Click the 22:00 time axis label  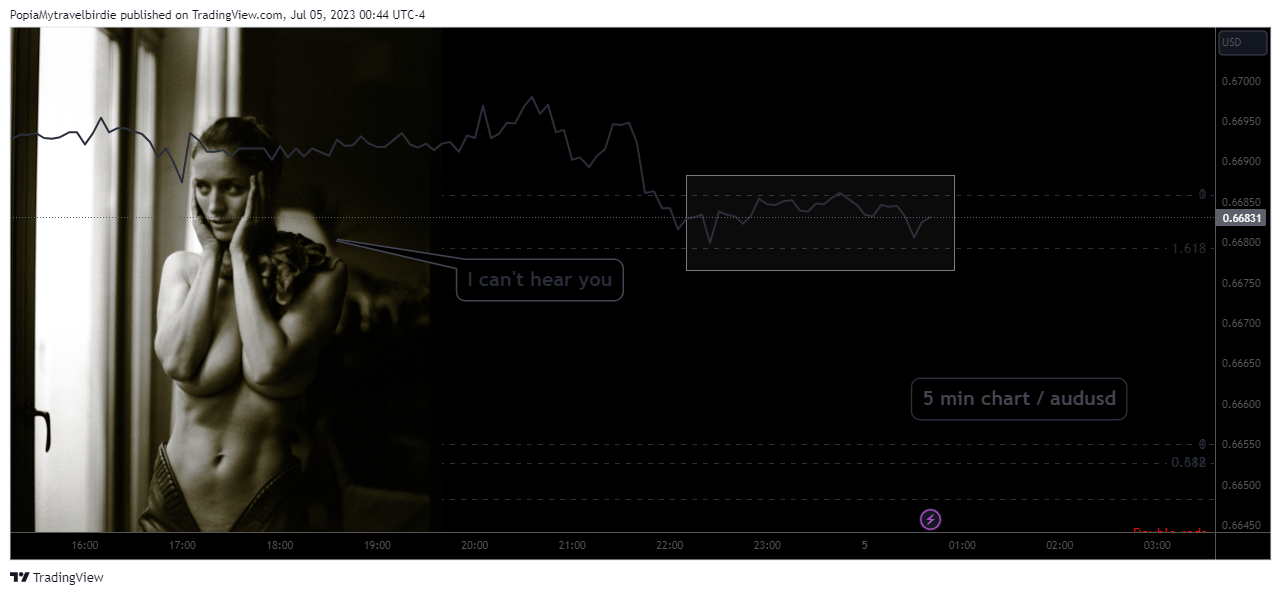tap(670, 545)
